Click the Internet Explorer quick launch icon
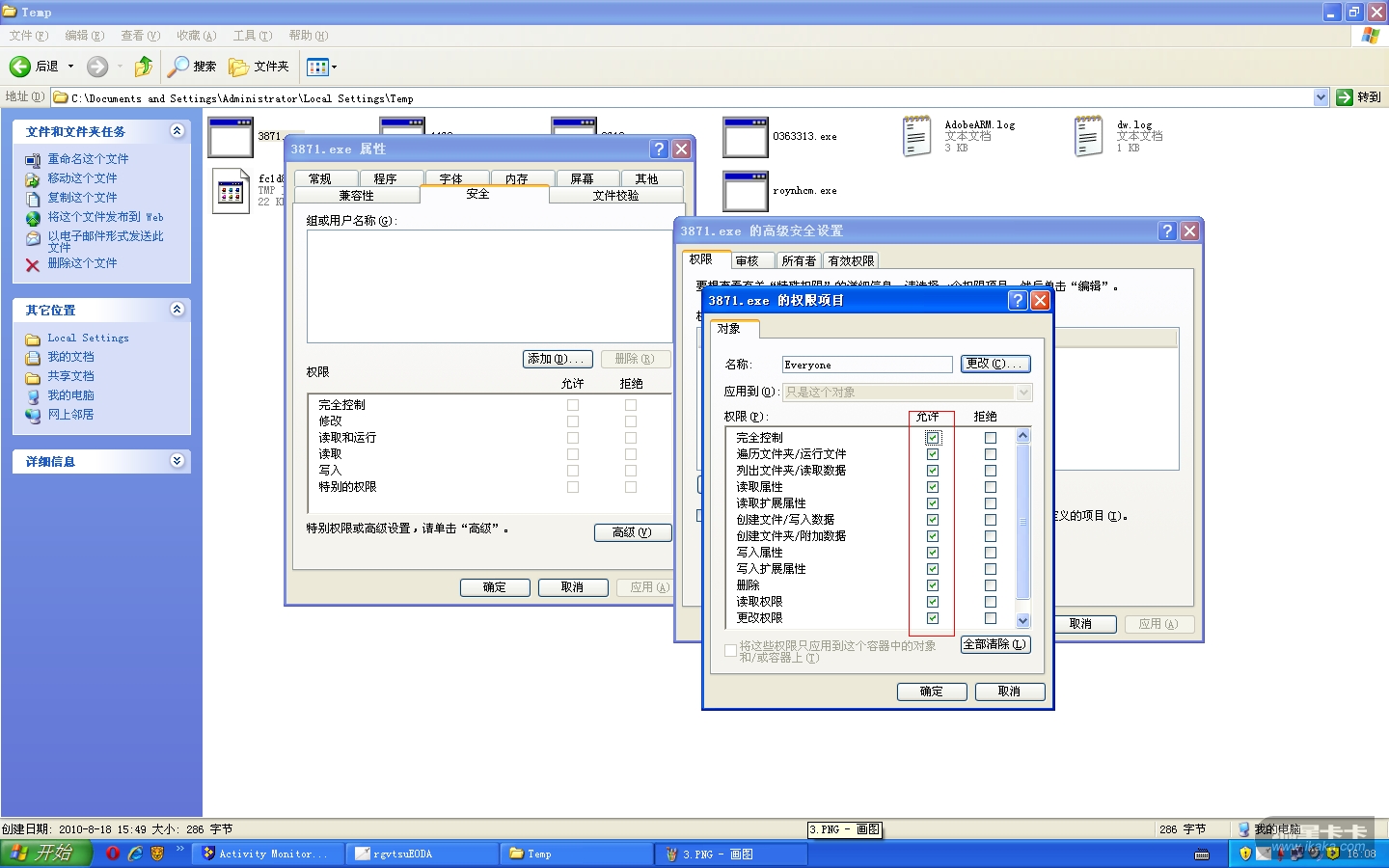1389x868 pixels. [x=135, y=854]
